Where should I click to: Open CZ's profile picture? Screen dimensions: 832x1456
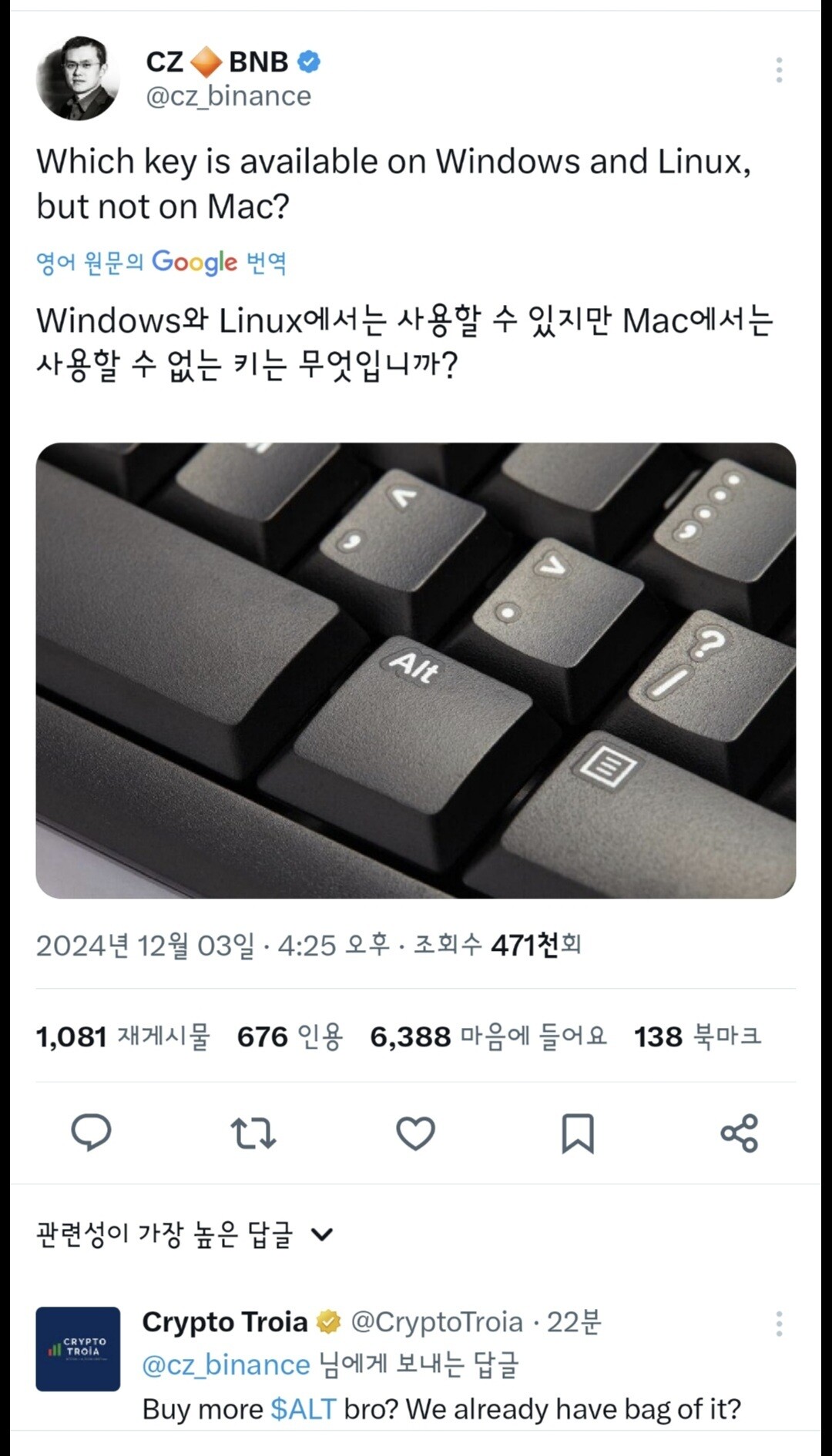point(78,78)
